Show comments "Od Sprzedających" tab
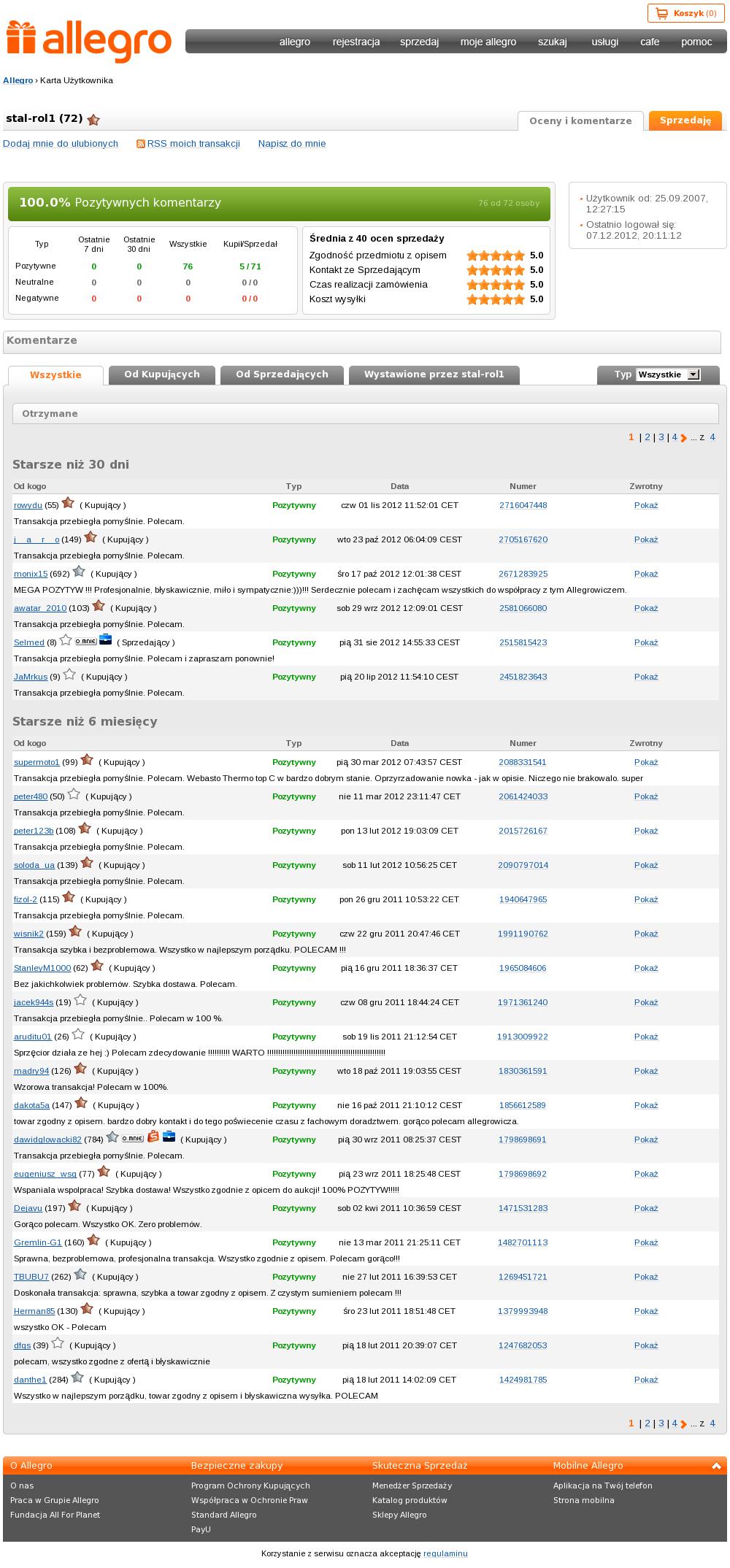 282,374
